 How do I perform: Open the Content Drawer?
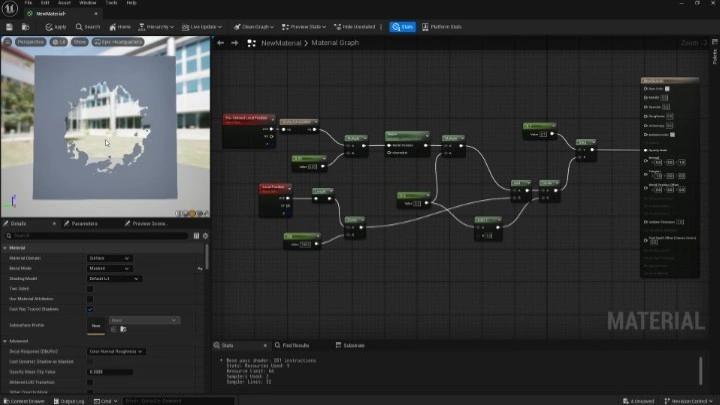tap(24, 400)
